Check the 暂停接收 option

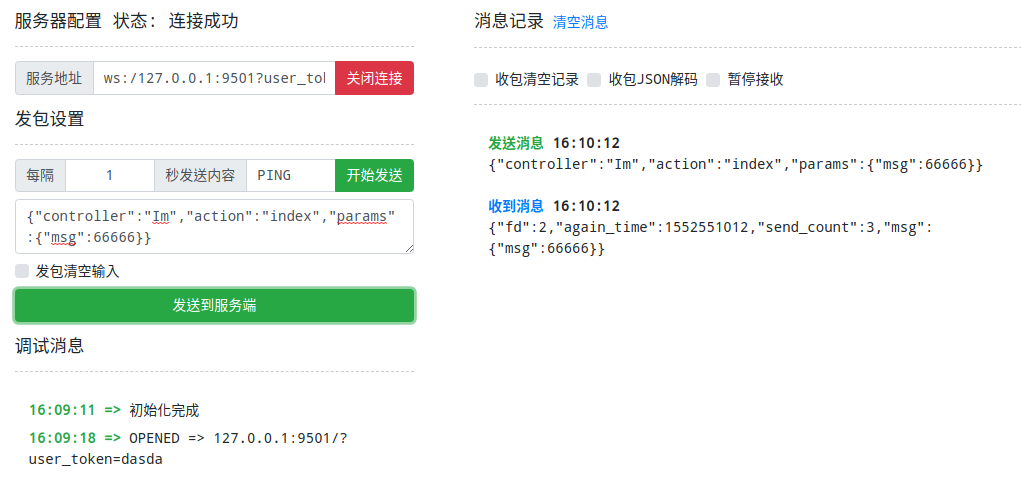tap(713, 80)
